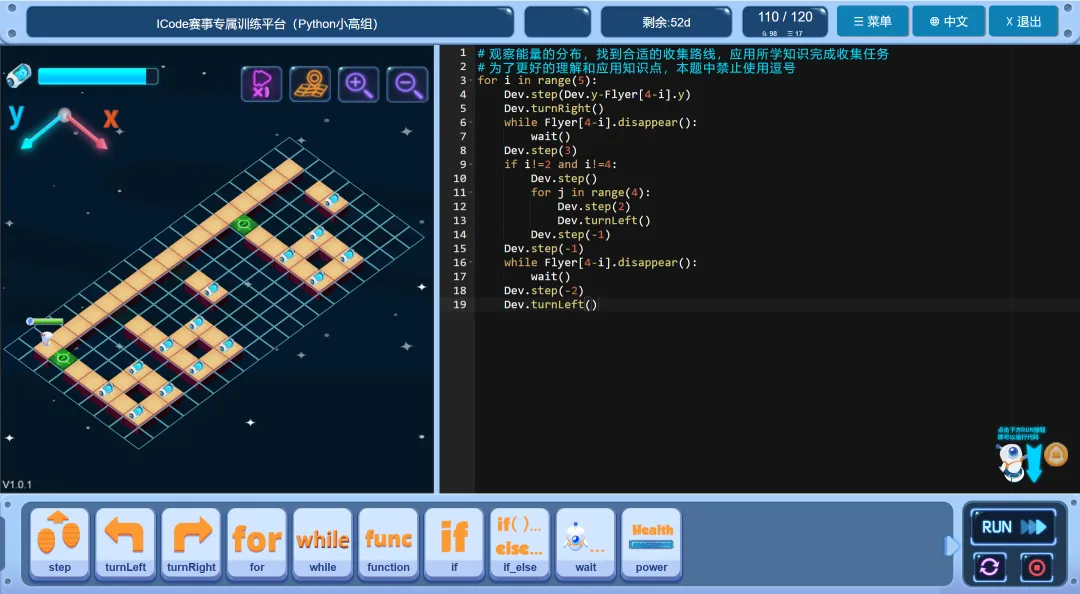1080x594 pixels.
Task: Click line 8 Dev.step(3) code
Action: [540, 150]
